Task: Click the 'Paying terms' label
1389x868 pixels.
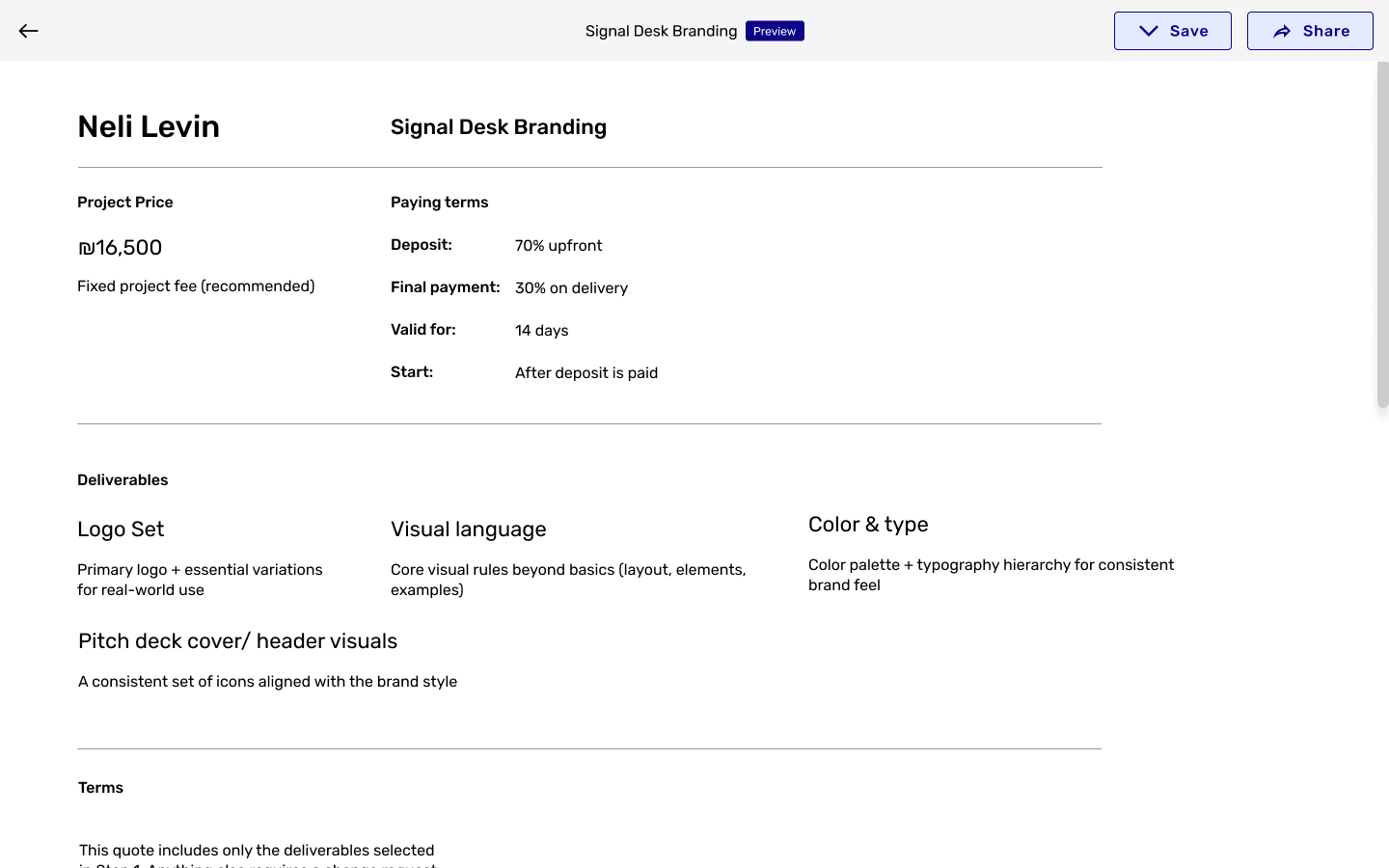Action: (x=439, y=203)
